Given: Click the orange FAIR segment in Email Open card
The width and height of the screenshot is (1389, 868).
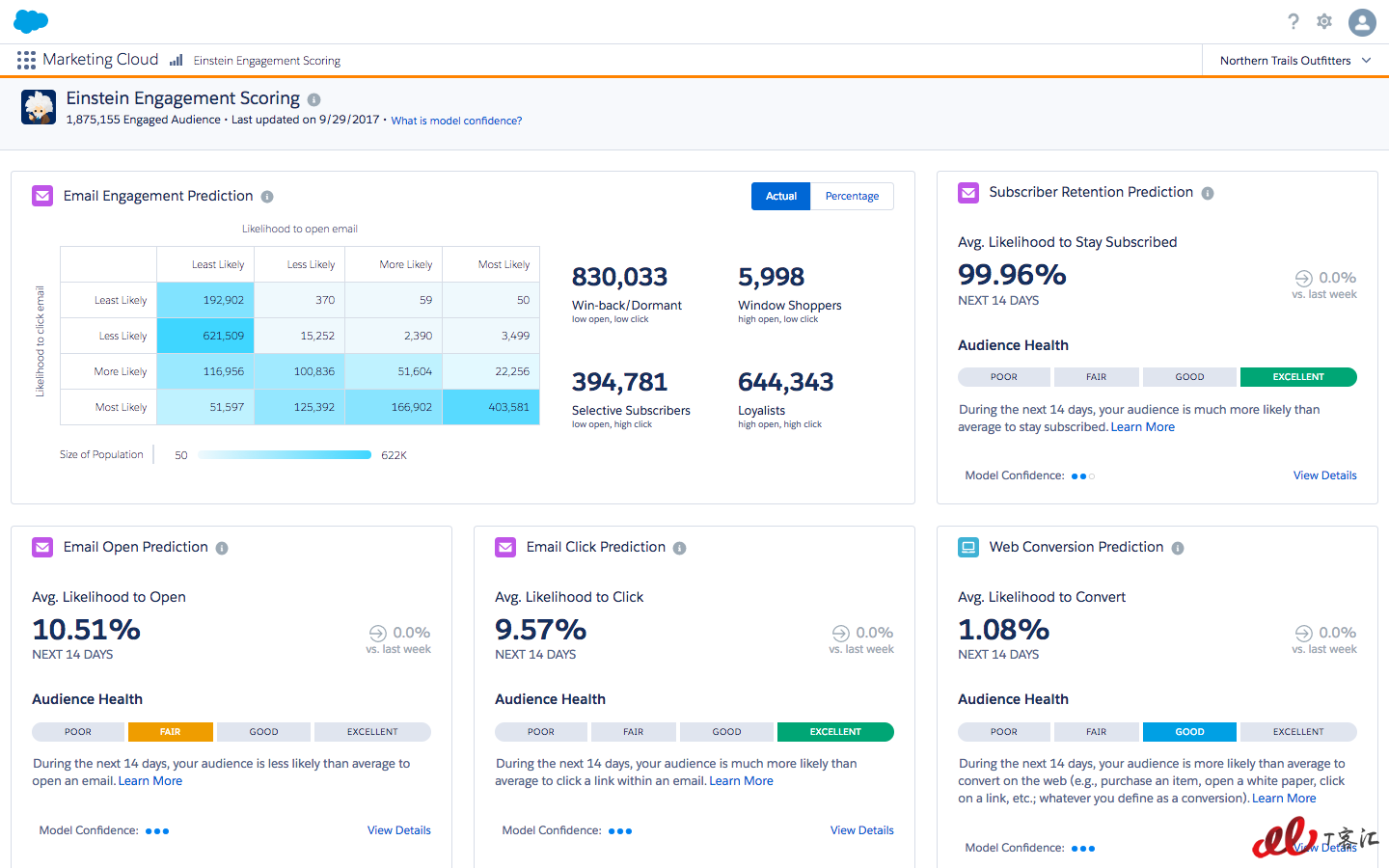Looking at the screenshot, I should click(x=171, y=732).
